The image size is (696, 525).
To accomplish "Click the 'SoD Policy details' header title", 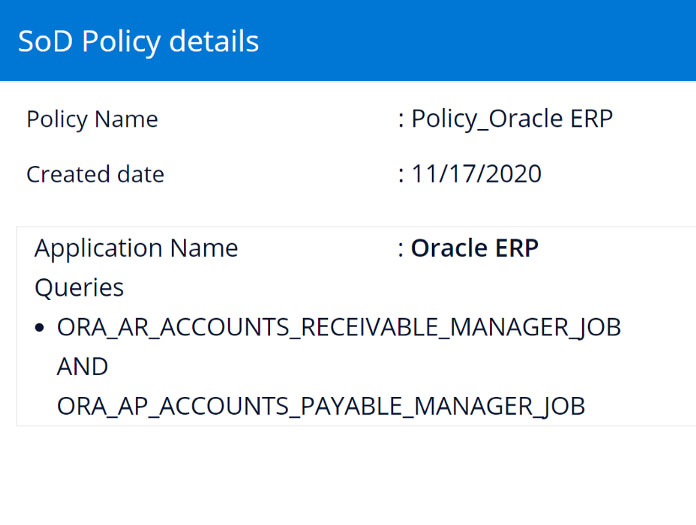I will pos(138,41).
